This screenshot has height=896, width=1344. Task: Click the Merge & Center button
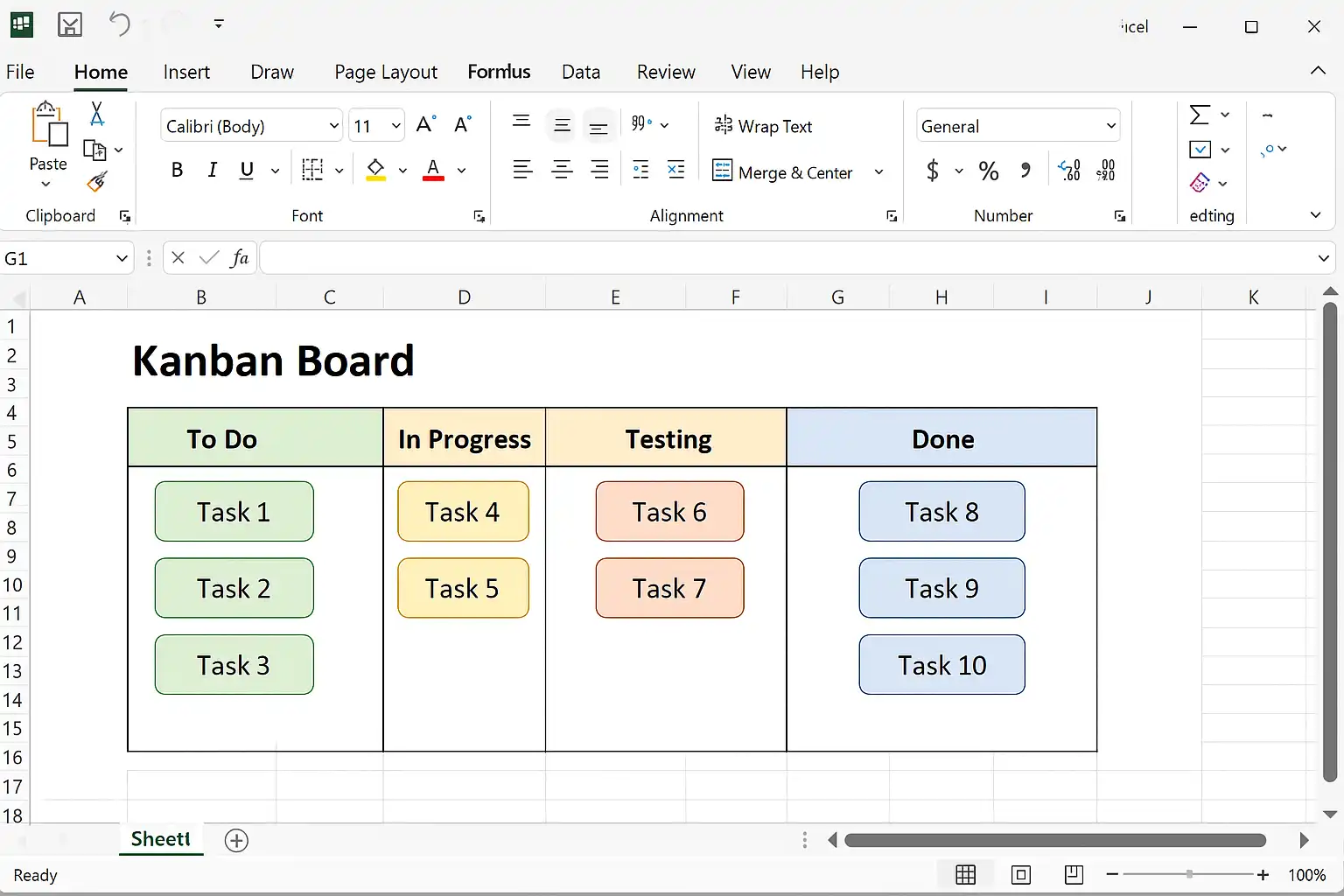[x=782, y=171]
